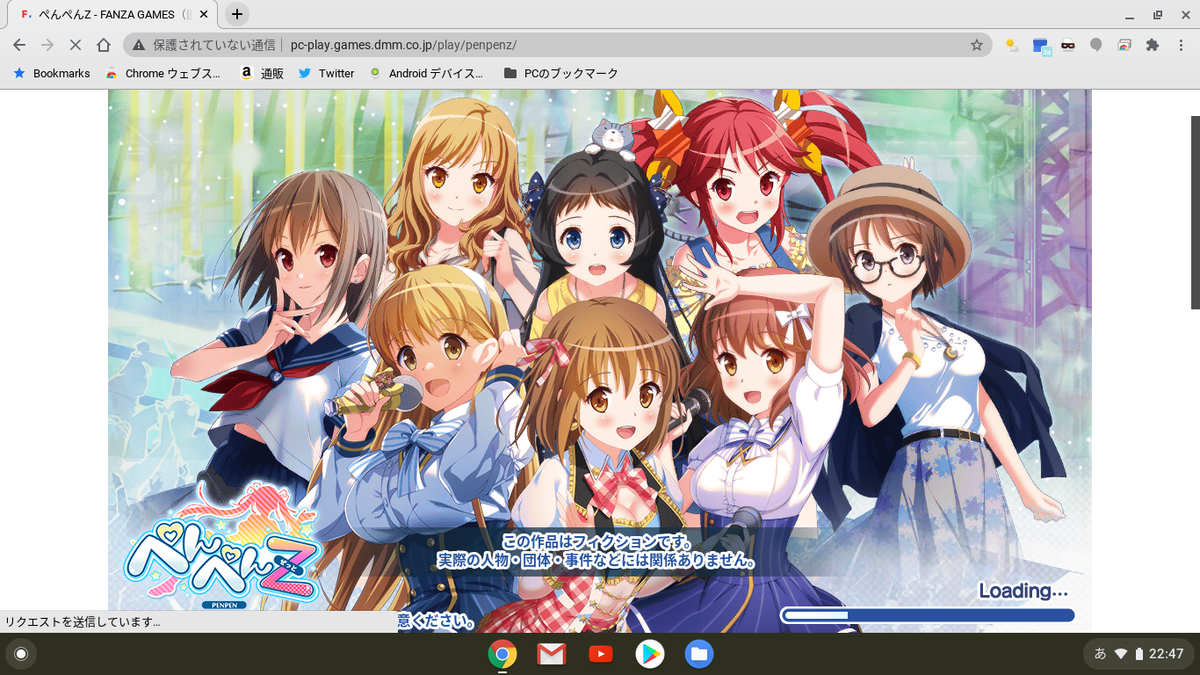Viewport: 1200px width, 675px height.
Task: Open Gmail from the shelf
Action: (x=551, y=654)
